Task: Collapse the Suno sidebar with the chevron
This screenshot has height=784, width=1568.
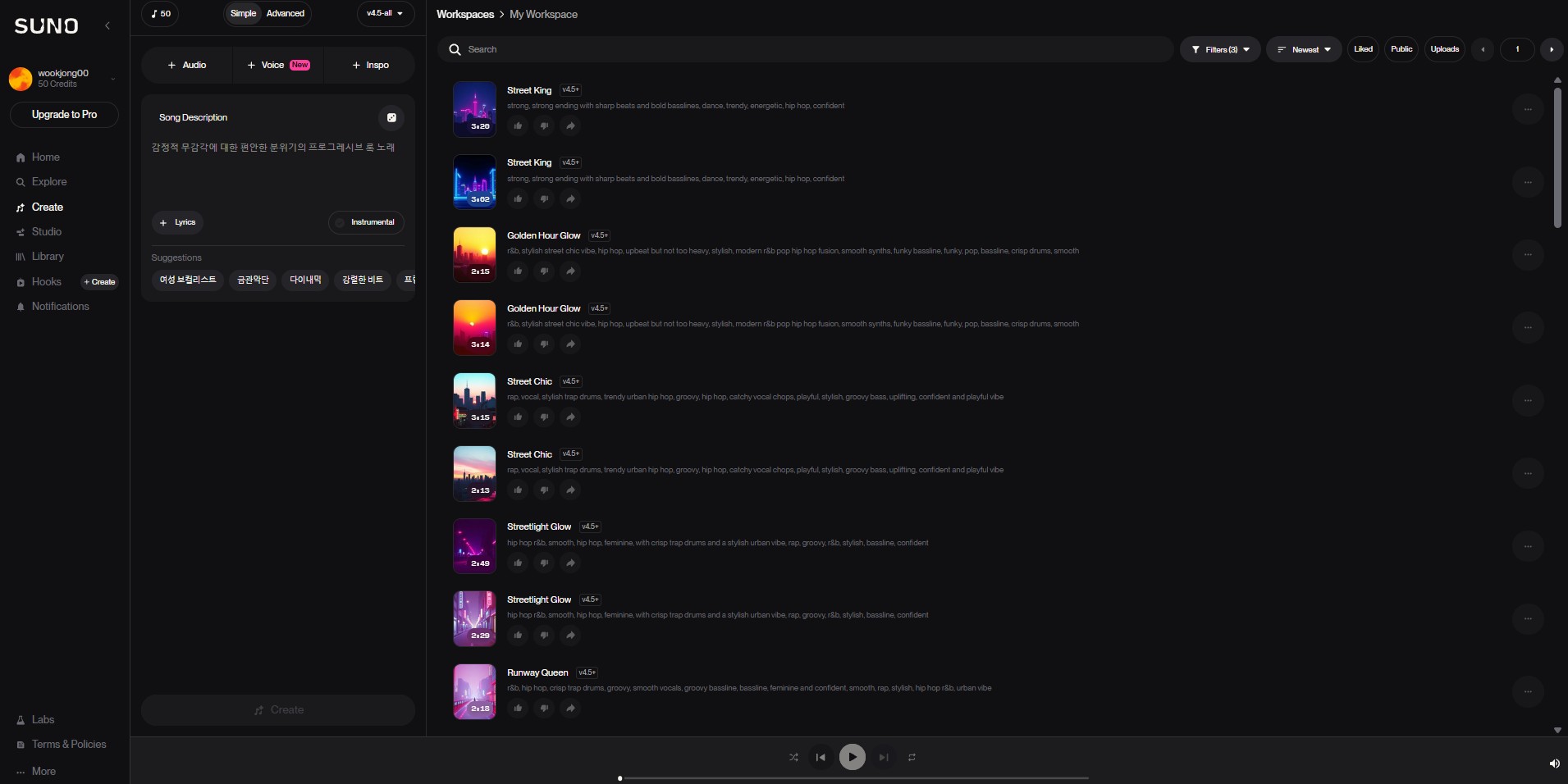Action: 107,26
